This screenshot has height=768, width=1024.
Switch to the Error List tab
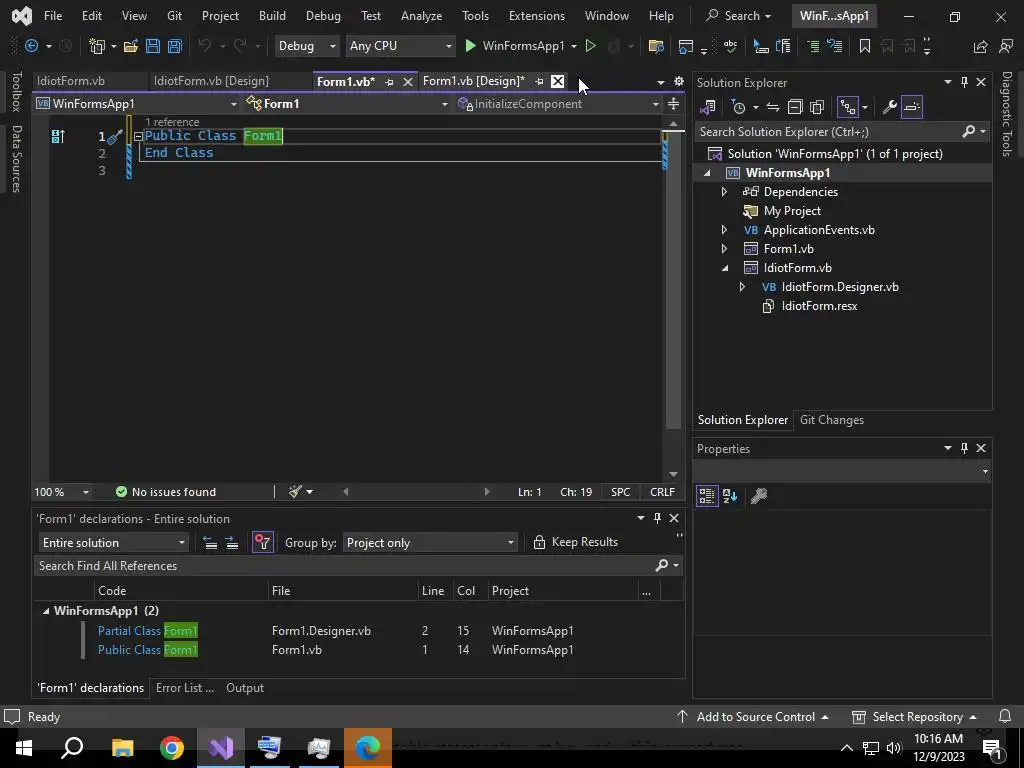(185, 688)
